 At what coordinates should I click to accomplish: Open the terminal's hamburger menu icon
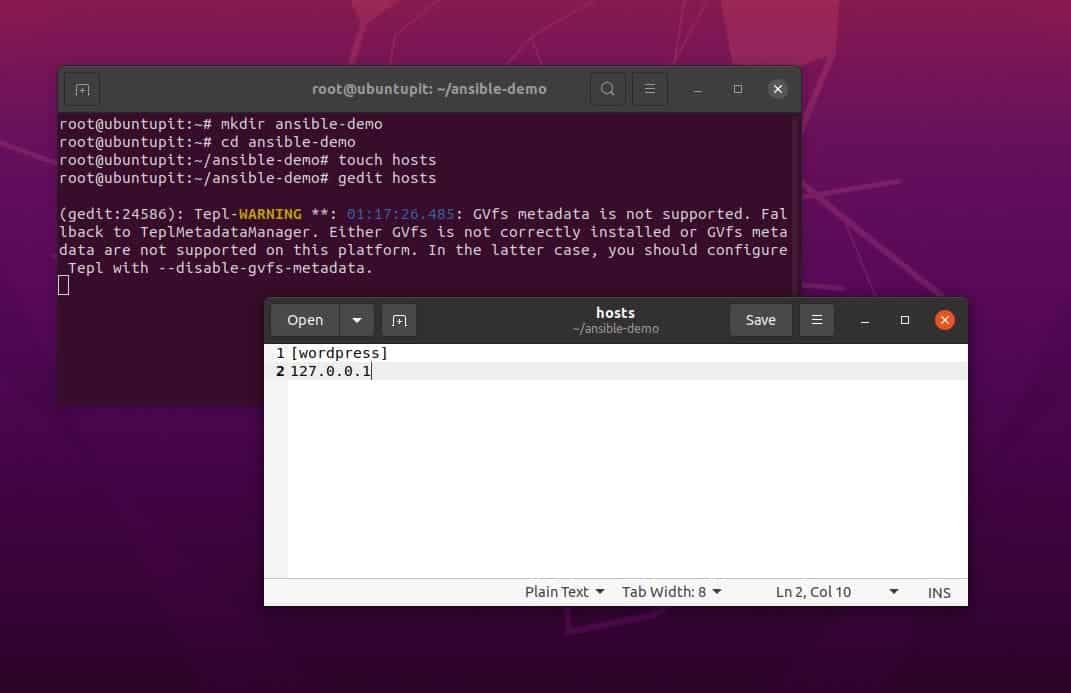coord(650,89)
